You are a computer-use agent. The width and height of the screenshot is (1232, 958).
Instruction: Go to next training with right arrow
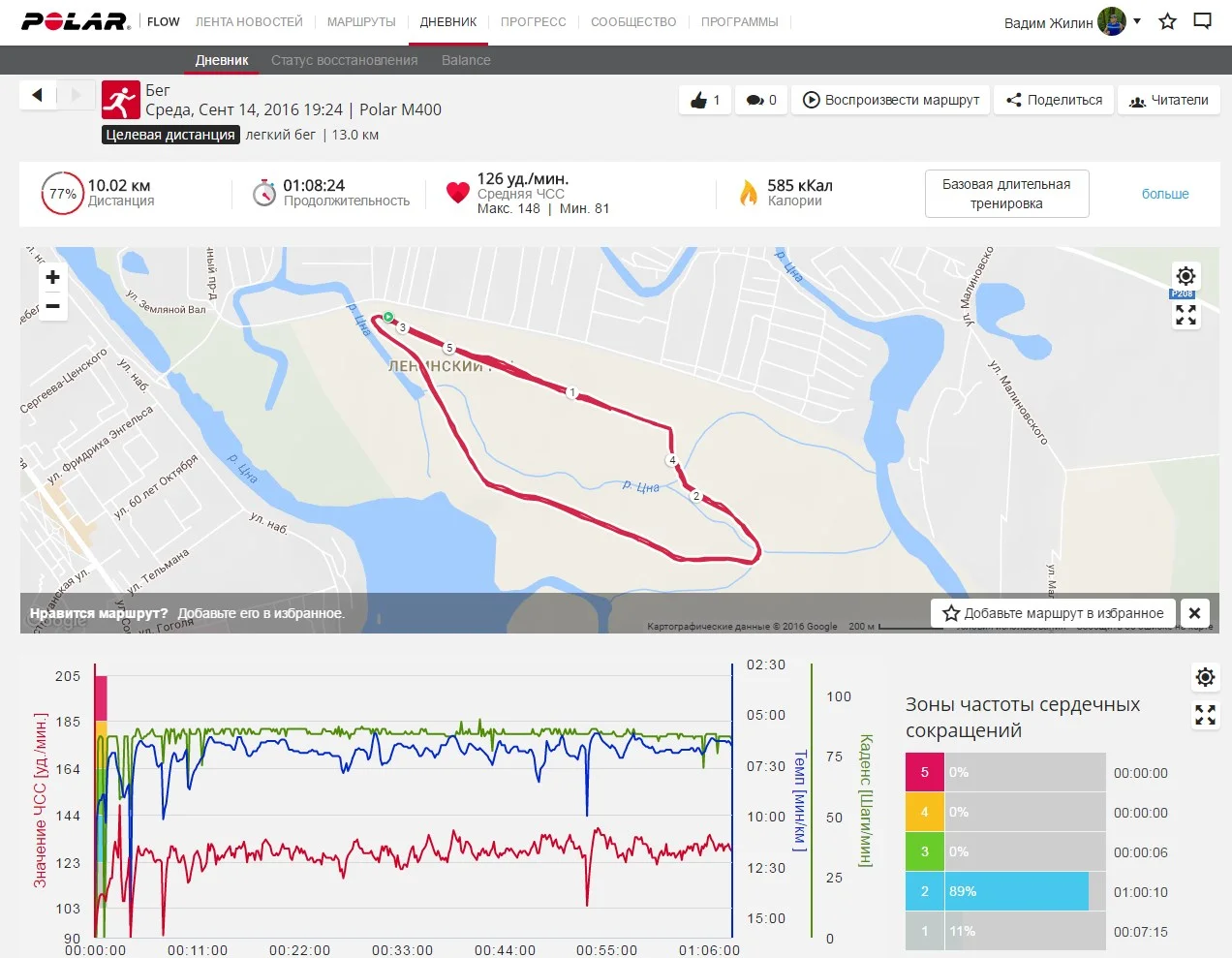tap(77, 95)
